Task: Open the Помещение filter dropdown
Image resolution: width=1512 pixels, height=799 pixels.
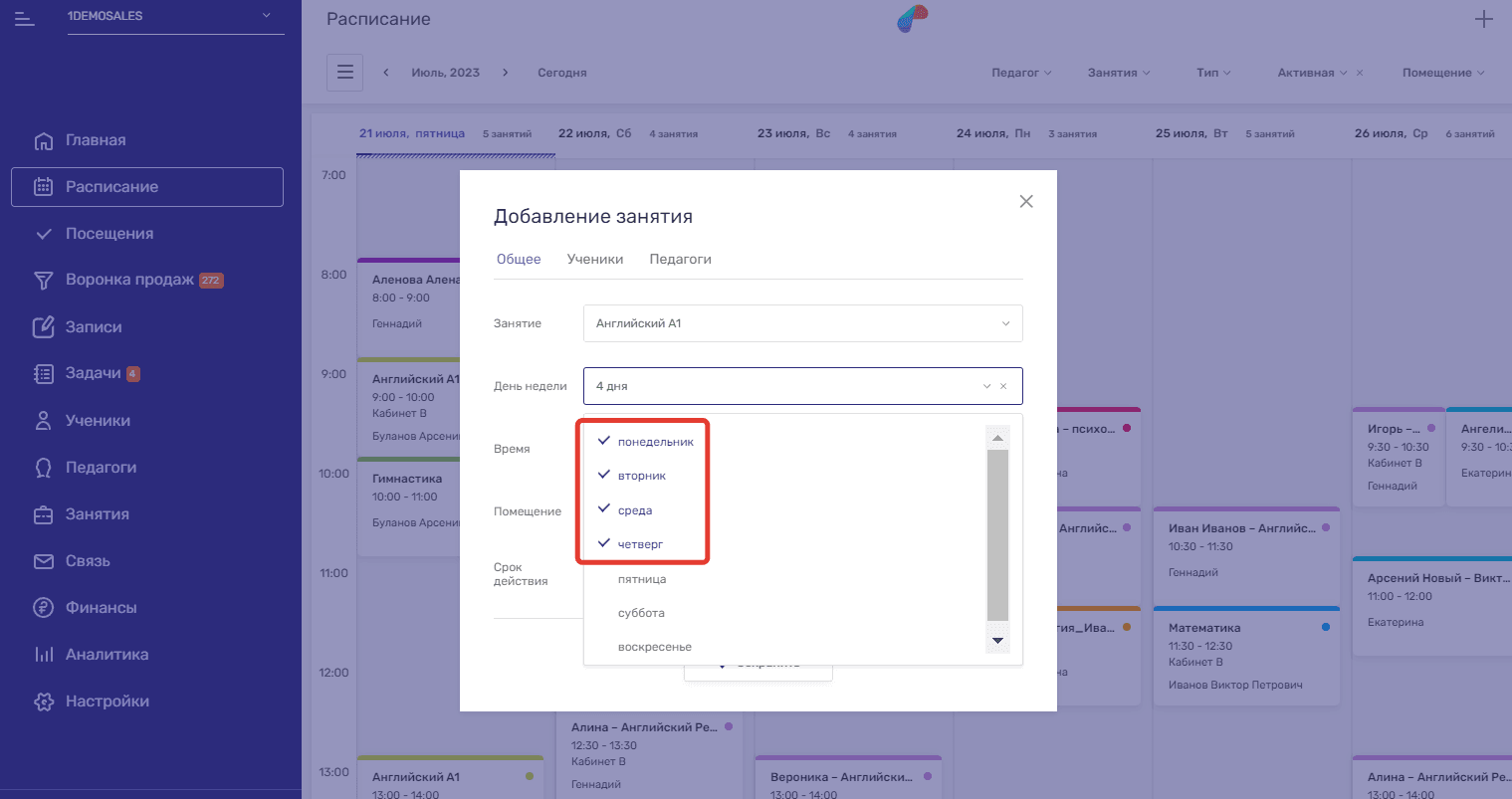Action: coord(1442,73)
